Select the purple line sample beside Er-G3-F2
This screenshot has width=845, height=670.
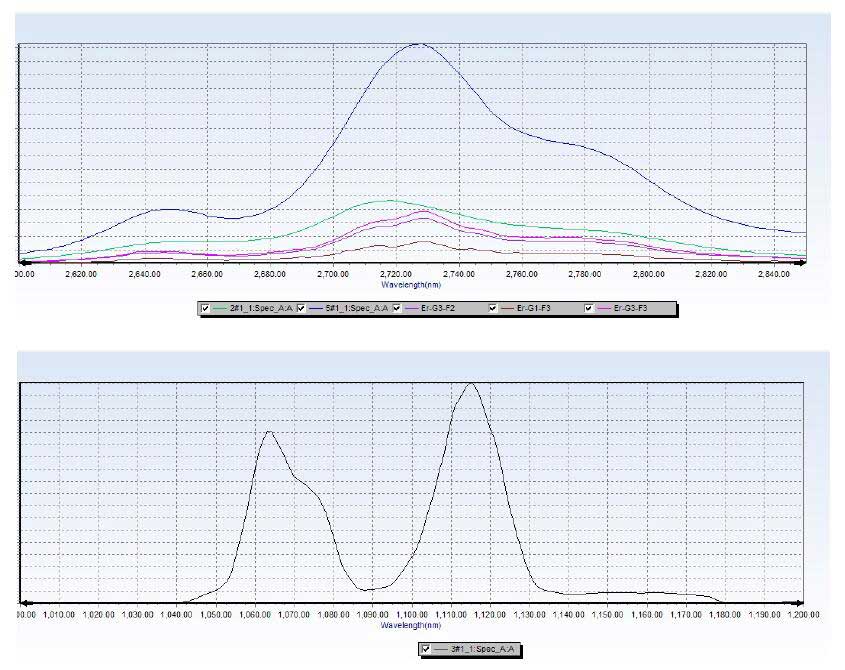coord(410,308)
